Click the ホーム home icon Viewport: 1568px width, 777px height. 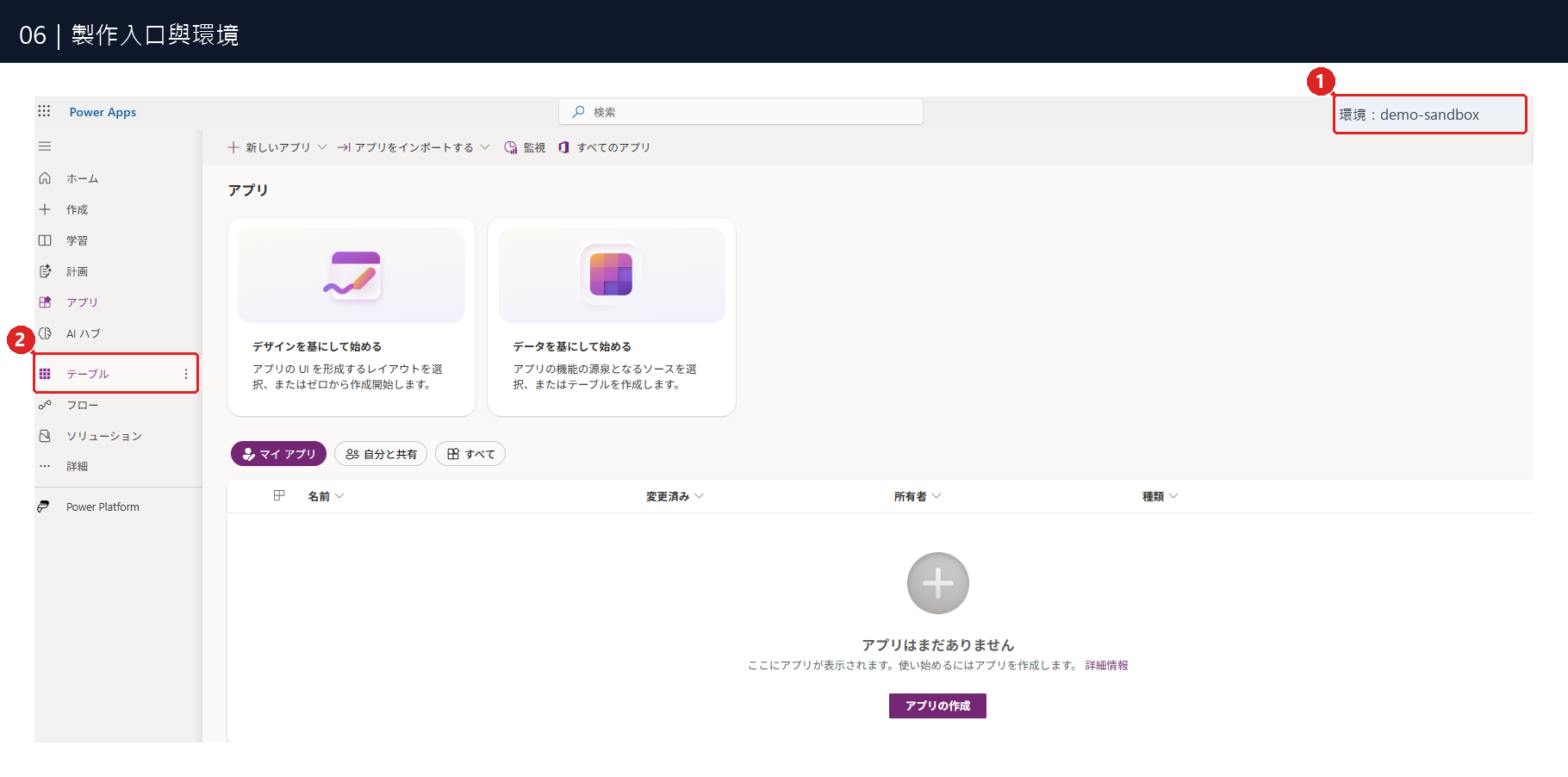[x=45, y=178]
